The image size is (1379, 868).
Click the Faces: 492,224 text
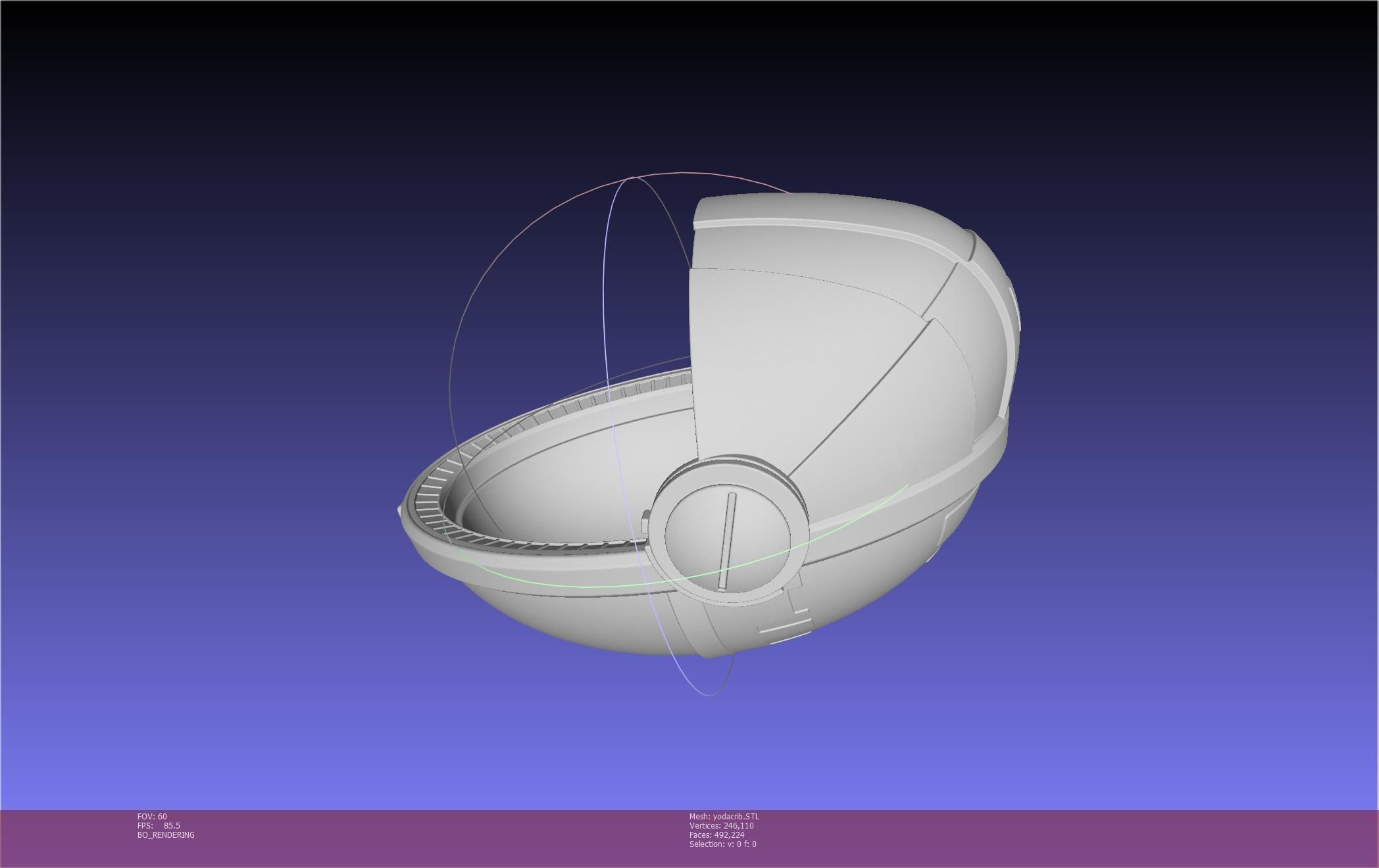click(716, 835)
